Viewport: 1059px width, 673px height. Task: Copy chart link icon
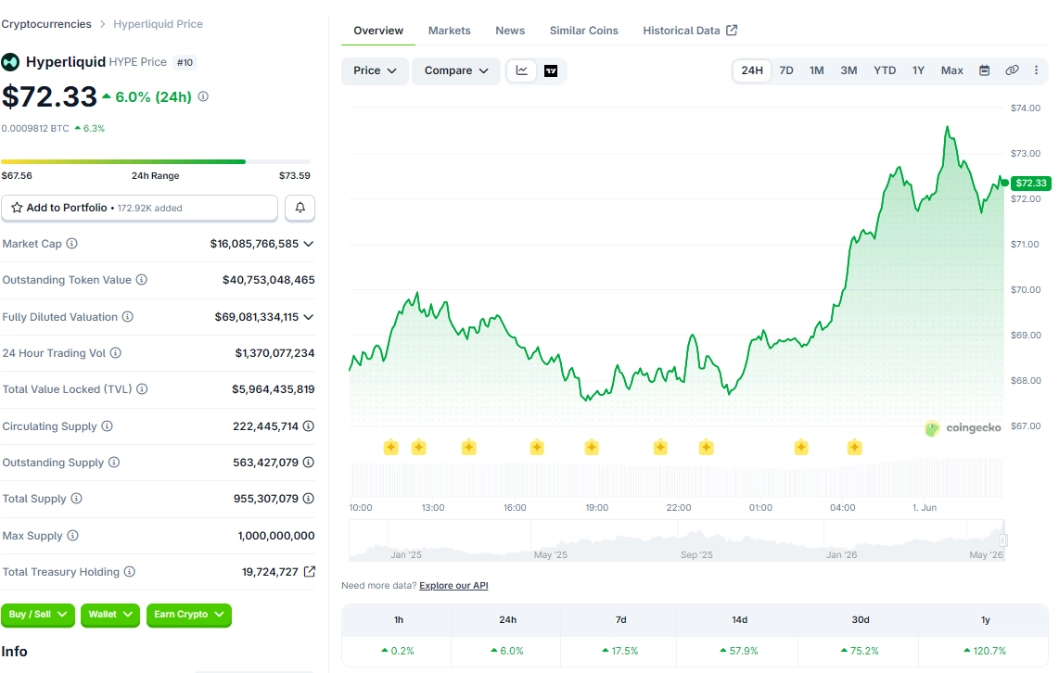pyautogui.click(x=1012, y=70)
